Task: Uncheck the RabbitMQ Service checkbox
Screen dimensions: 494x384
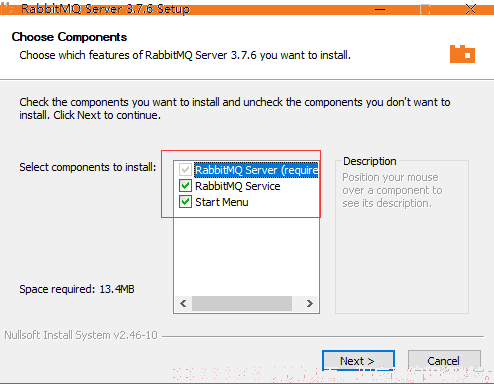Action: pyautogui.click(x=185, y=186)
